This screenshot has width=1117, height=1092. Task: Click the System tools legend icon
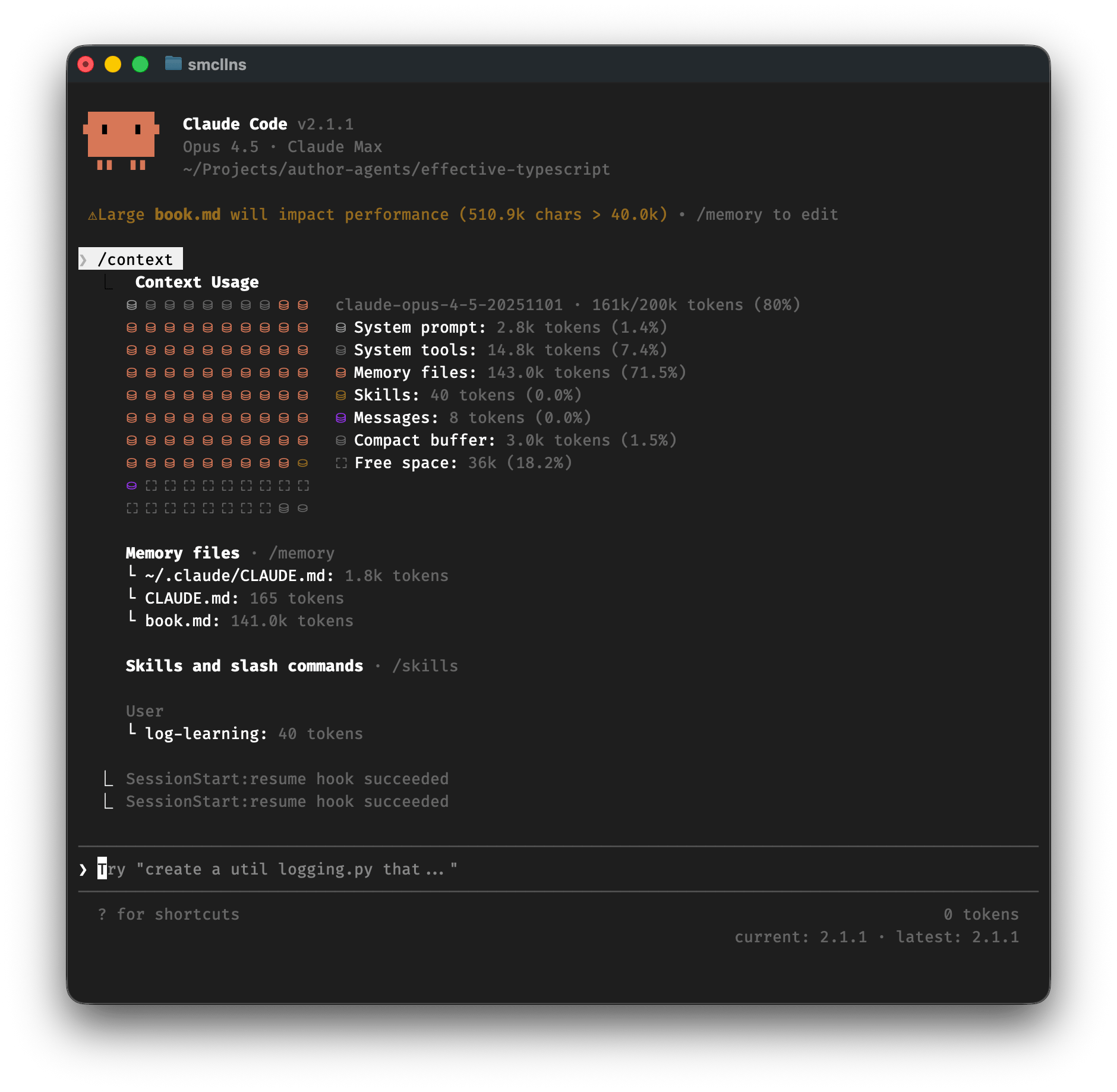340,350
